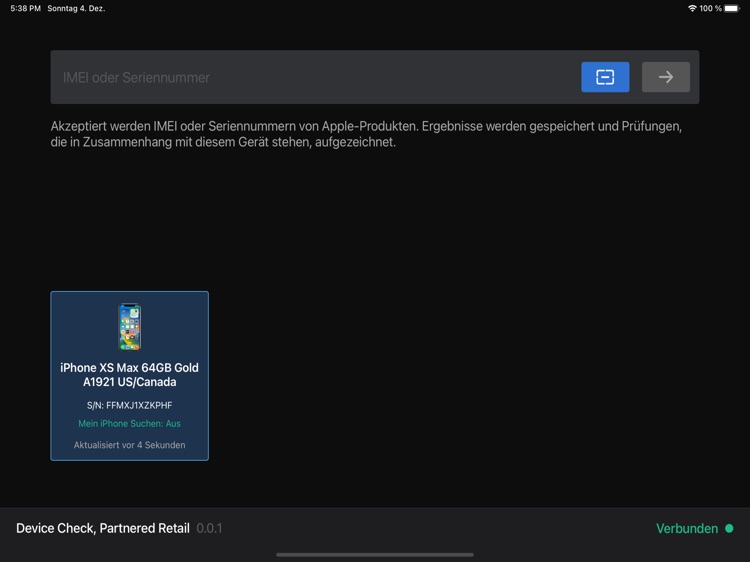Click the 5:38 PM clock
The image size is (750, 562).
click(25, 8)
